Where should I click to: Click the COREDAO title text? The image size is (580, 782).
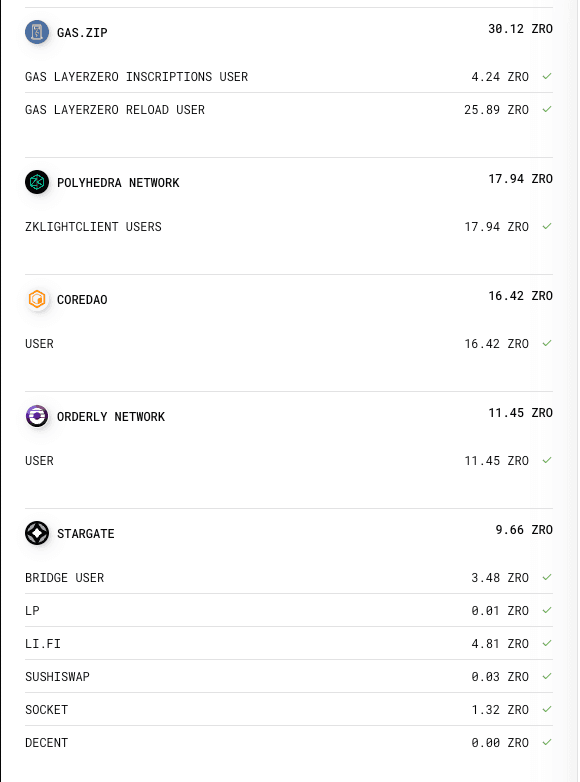point(82,300)
